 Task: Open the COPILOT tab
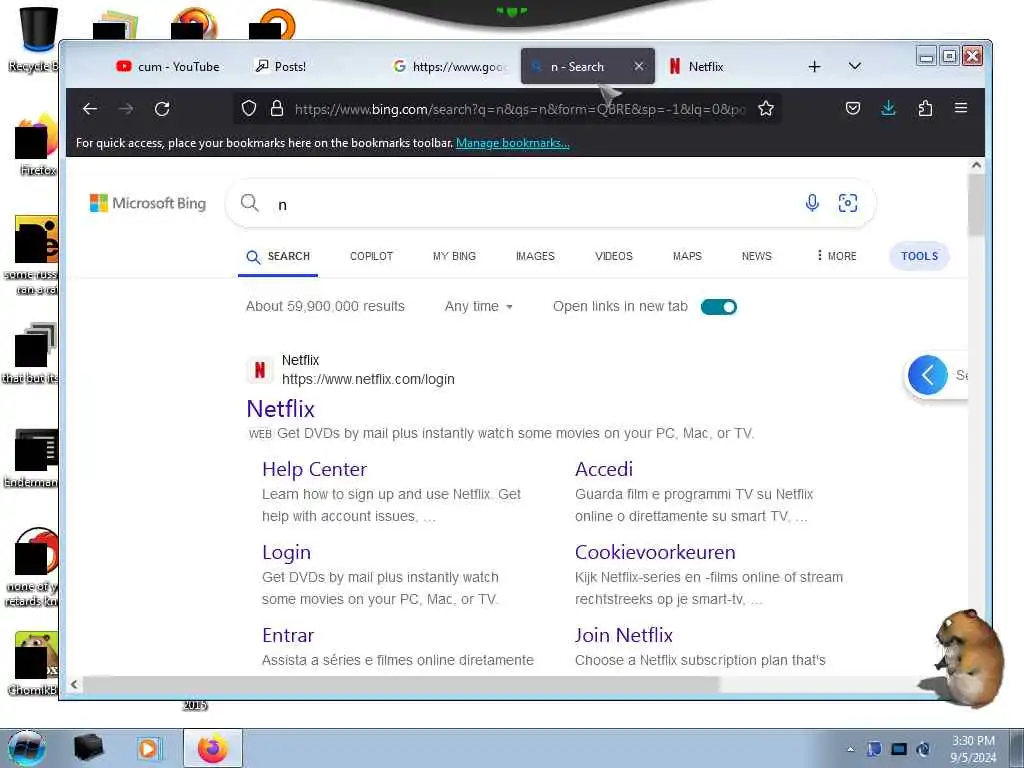(x=372, y=256)
